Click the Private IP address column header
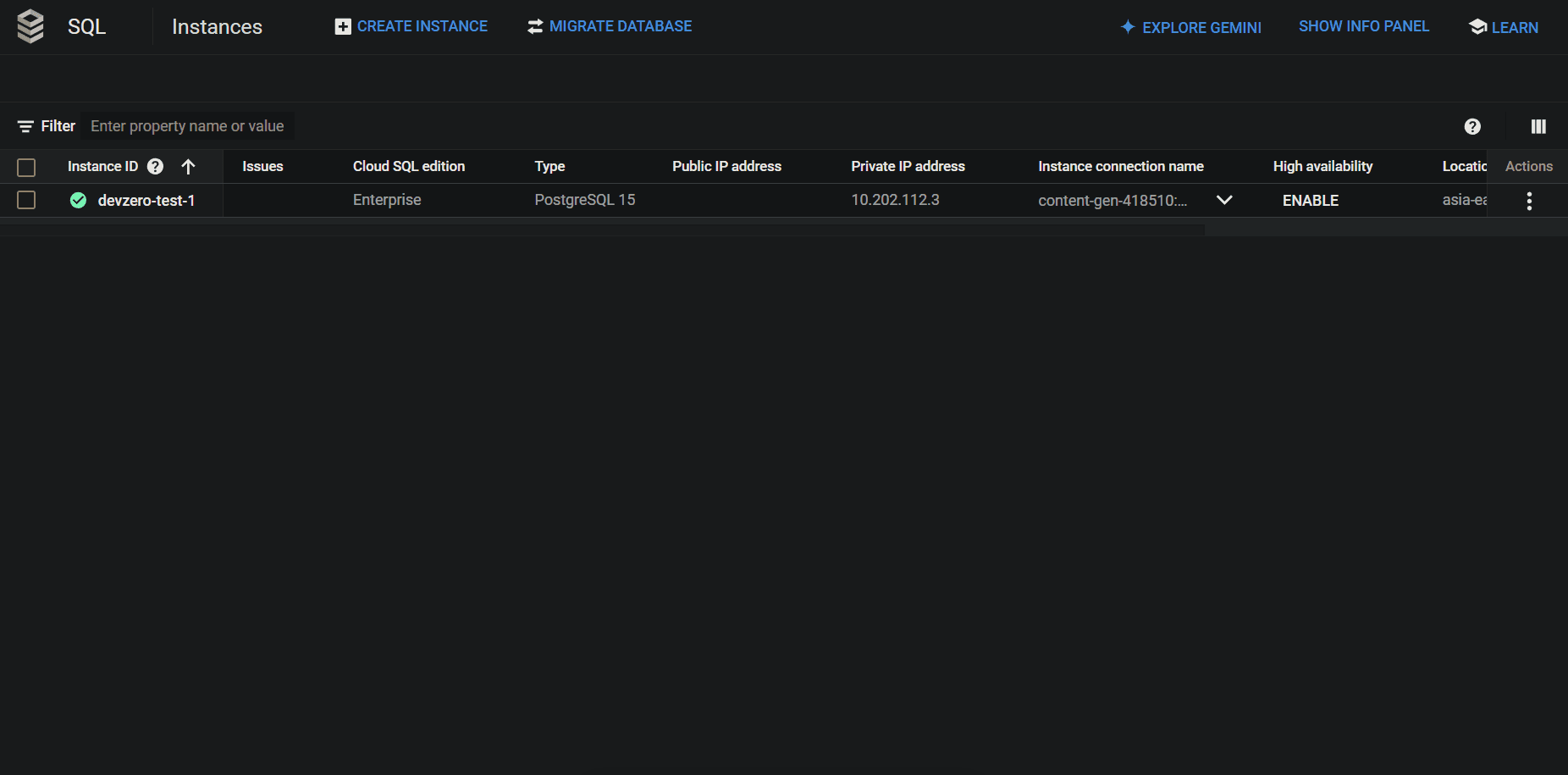The height and width of the screenshot is (775, 1568). [908, 166]
